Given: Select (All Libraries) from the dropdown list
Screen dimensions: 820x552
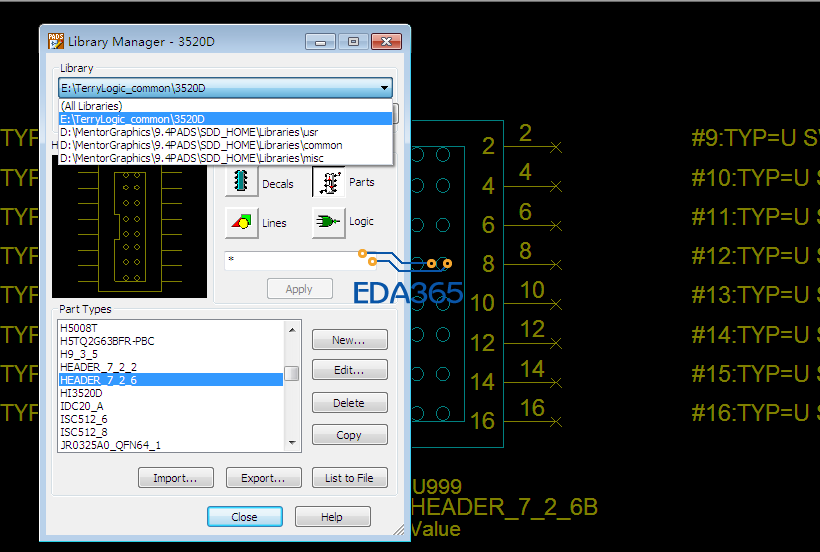Looking at the screenshot, I should 225,106.
